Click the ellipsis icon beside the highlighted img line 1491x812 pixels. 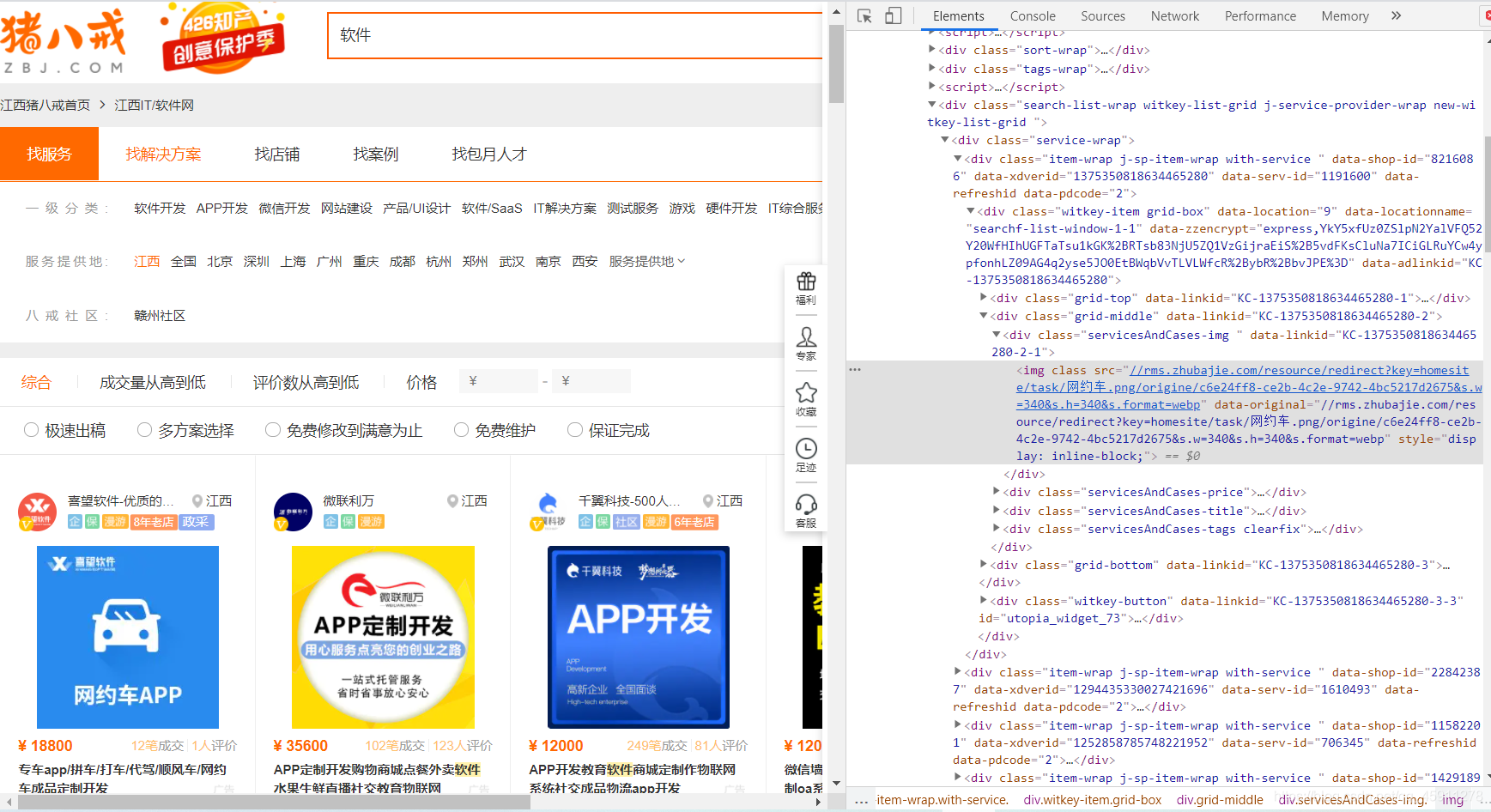(855, 369)
